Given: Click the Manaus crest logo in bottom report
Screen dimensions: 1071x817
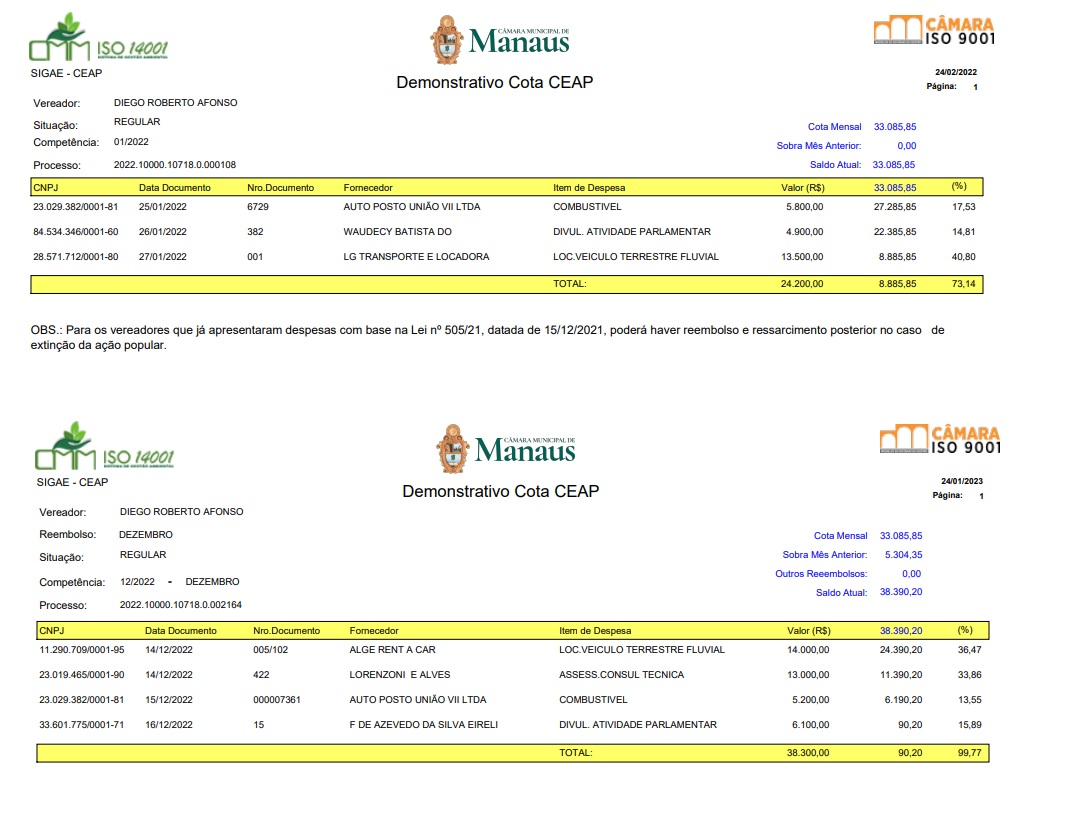Looking at the screenshot, I should pos(506,449).
